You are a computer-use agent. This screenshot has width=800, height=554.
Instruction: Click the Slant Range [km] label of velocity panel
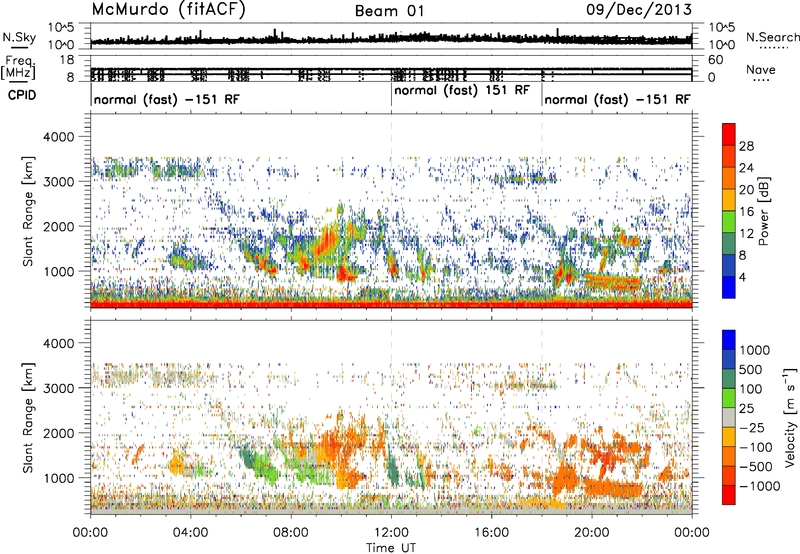pos(28,418)
